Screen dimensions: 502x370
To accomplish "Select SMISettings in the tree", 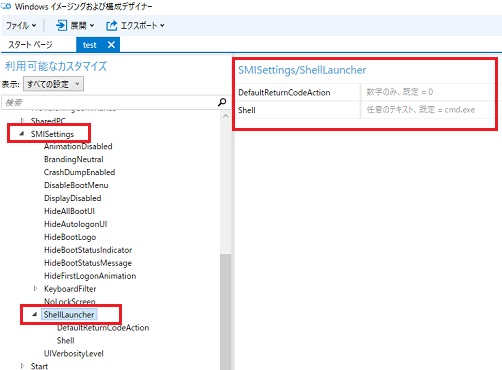I will tap(52, 134).
